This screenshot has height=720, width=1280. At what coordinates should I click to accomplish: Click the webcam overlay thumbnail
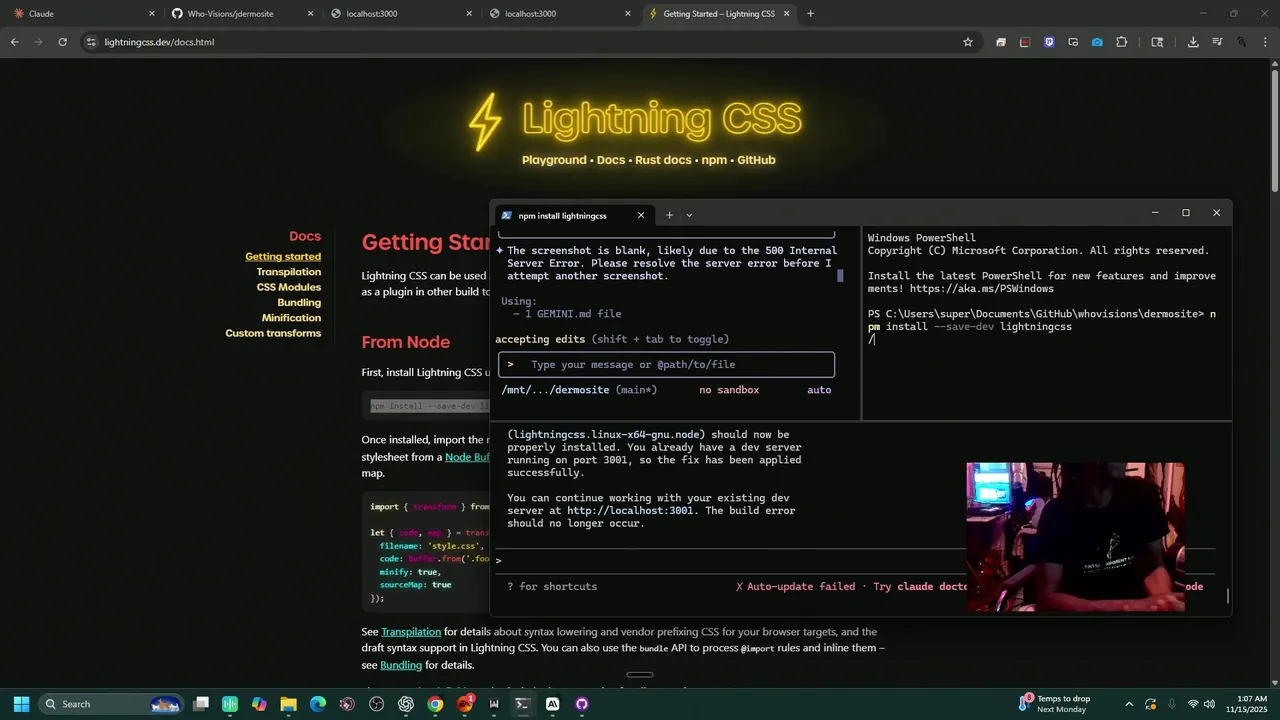pos(1075,537)
